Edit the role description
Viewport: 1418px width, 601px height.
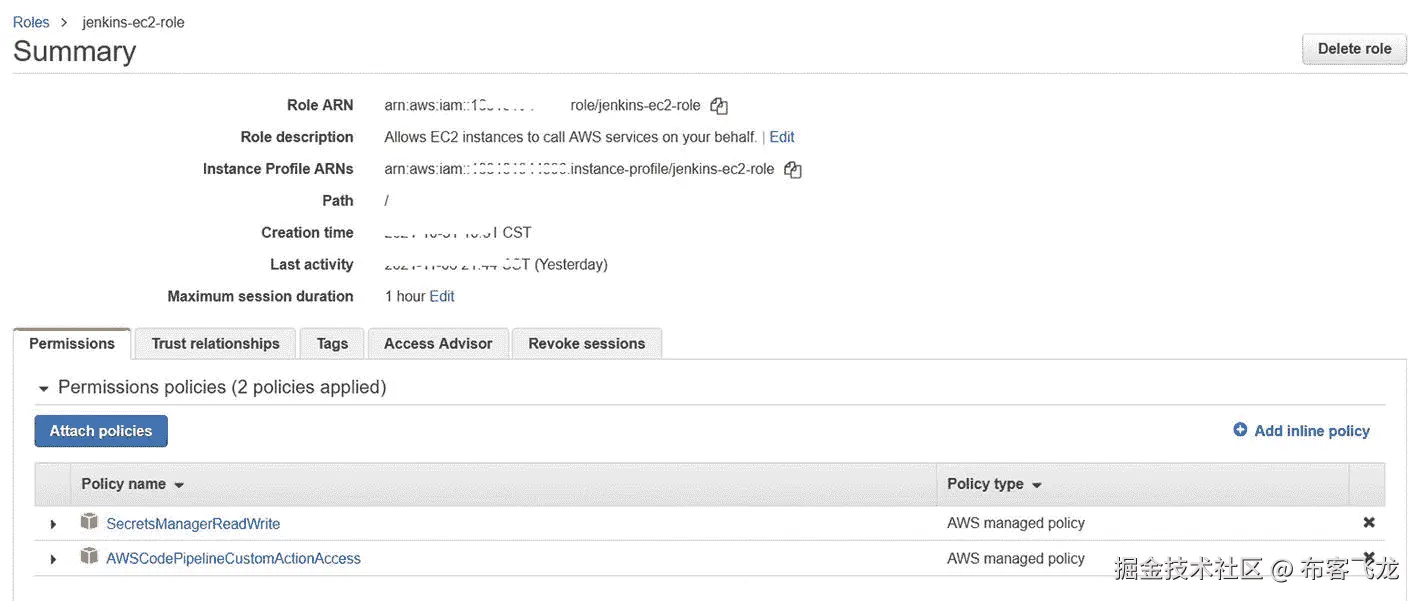[x=782, y=137]
